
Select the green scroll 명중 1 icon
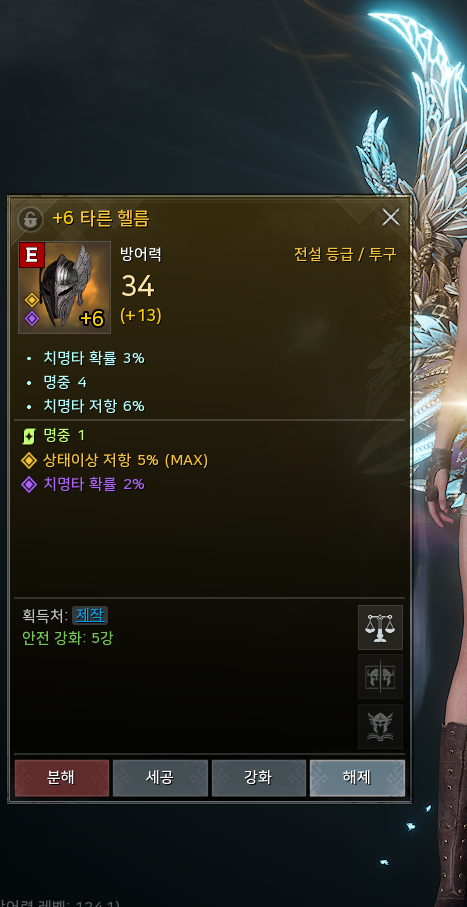click(29, 436)
